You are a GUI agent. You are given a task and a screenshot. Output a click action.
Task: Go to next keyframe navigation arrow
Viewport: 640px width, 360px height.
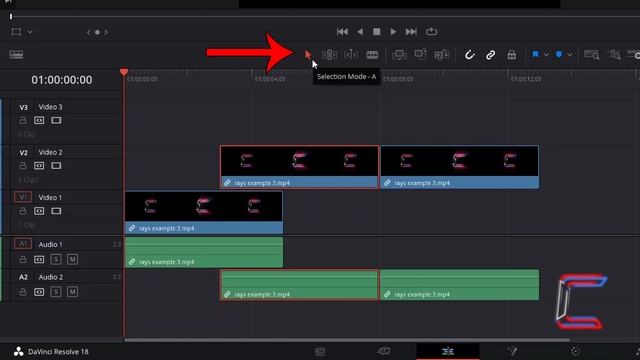tap(106, 32)
